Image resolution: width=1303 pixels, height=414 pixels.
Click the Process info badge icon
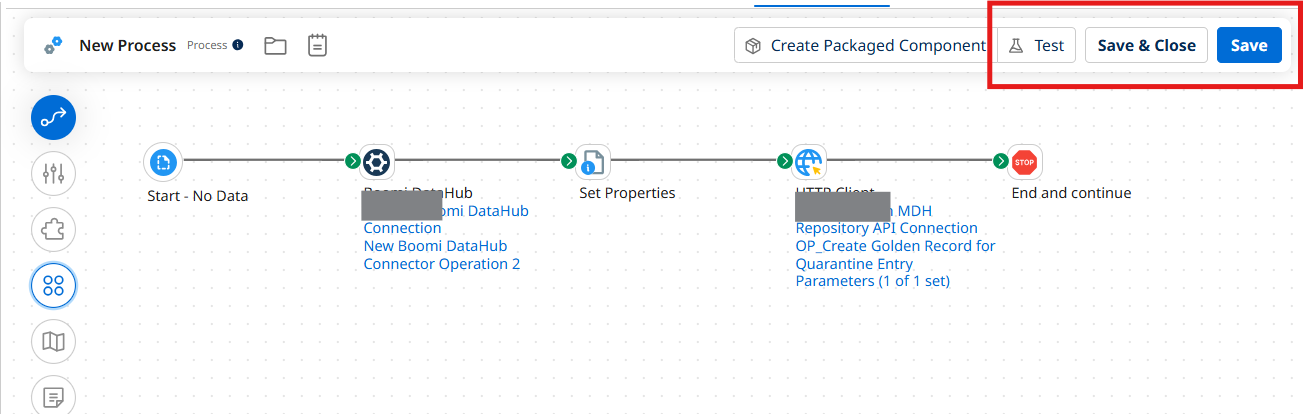(x=238, y=45)
